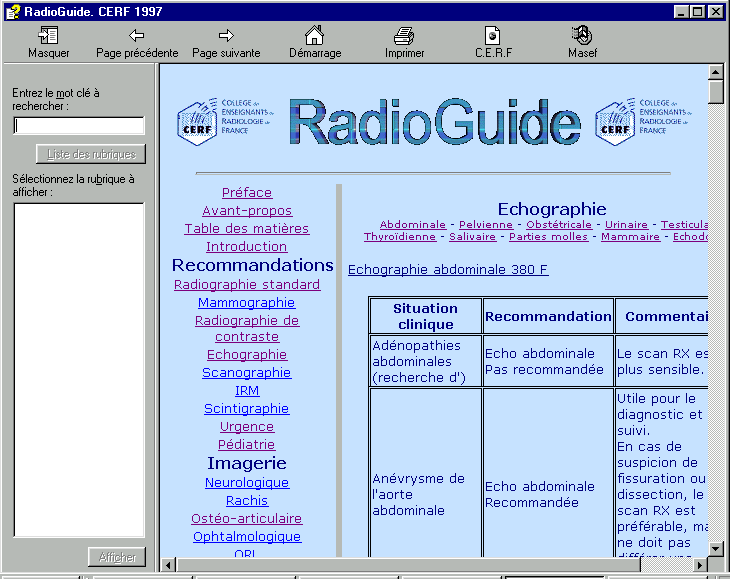This screenshot has height=579, width=730.
Task: Open the Avant-propos link
Action: 247,211
